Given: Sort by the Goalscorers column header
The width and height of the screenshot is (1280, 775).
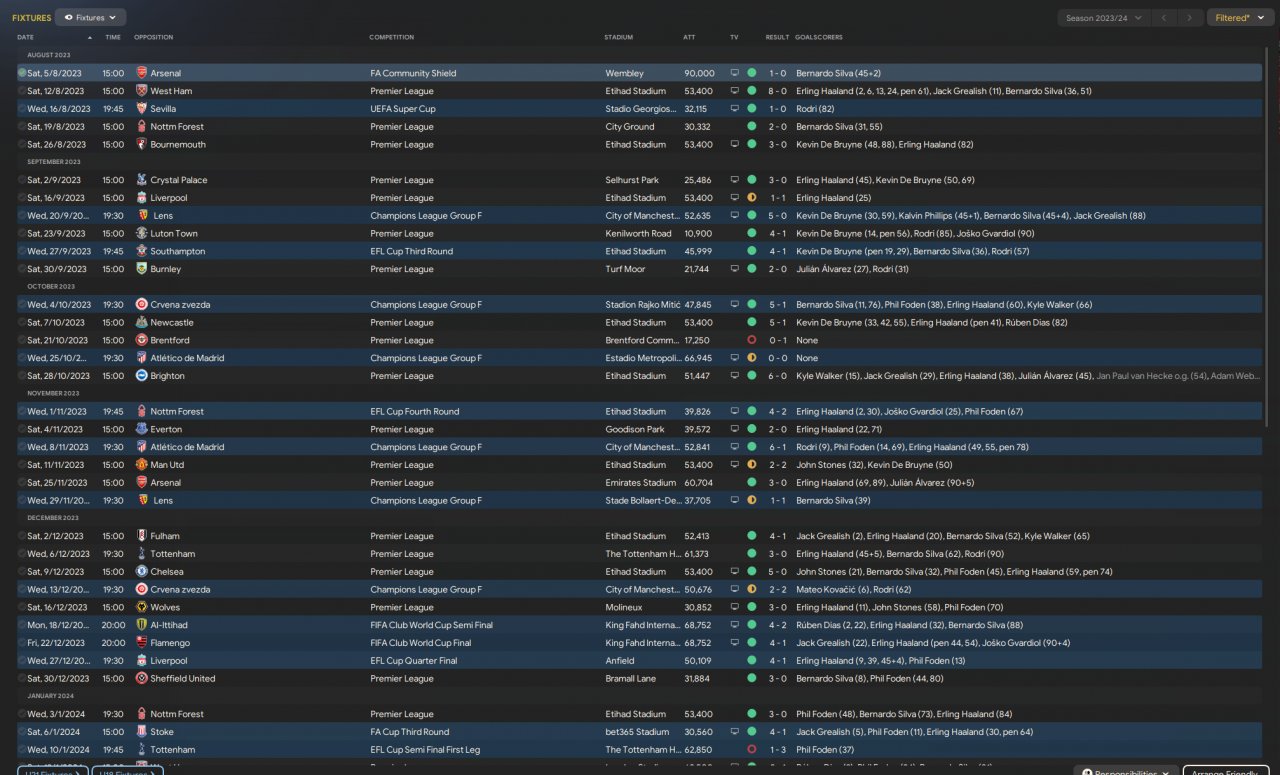Looking at the screenshot, I should pos(818,37).
